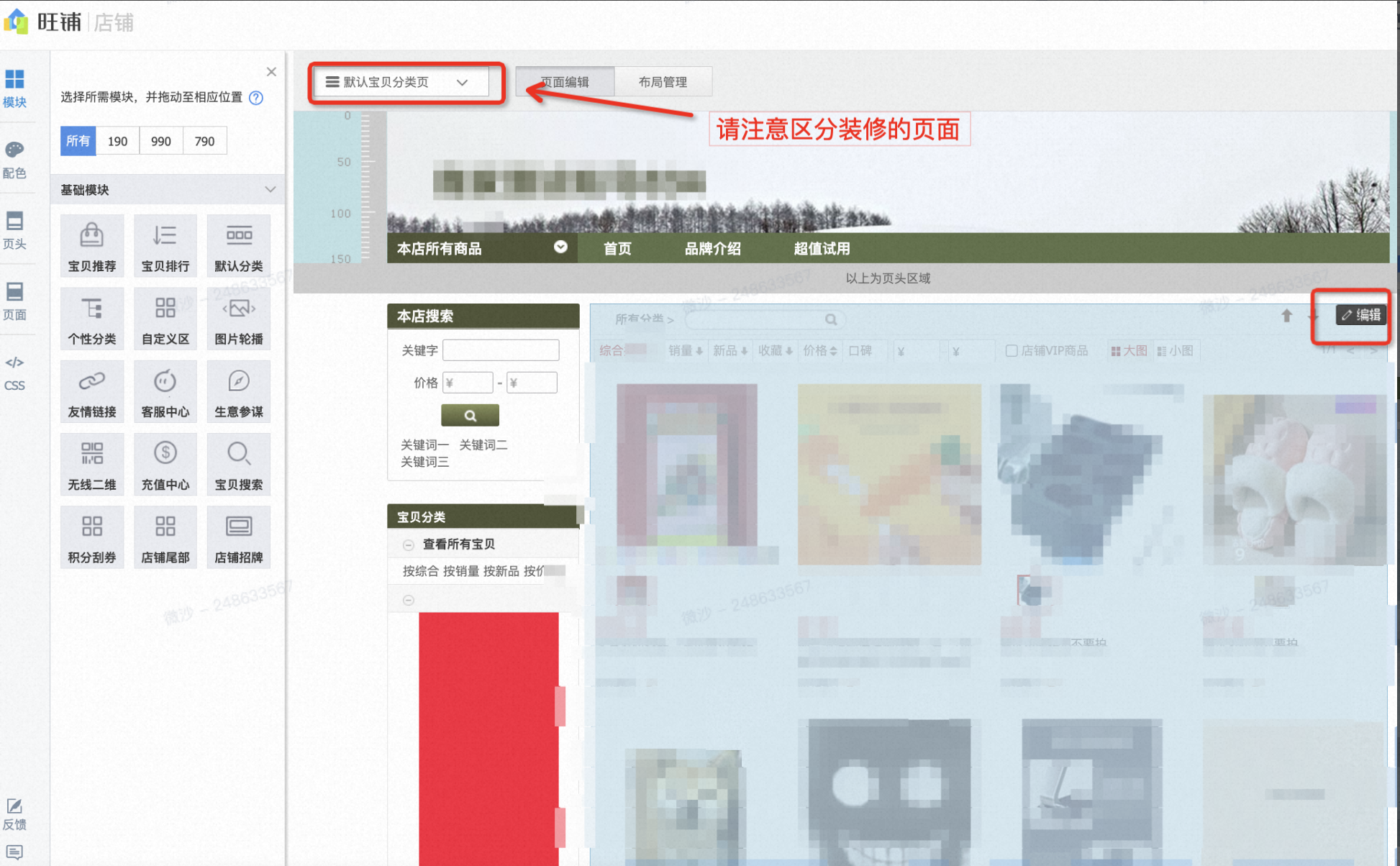The image size is (1400, 866).
Task: Filter modules by 990 width
Action: coord(161,141)
